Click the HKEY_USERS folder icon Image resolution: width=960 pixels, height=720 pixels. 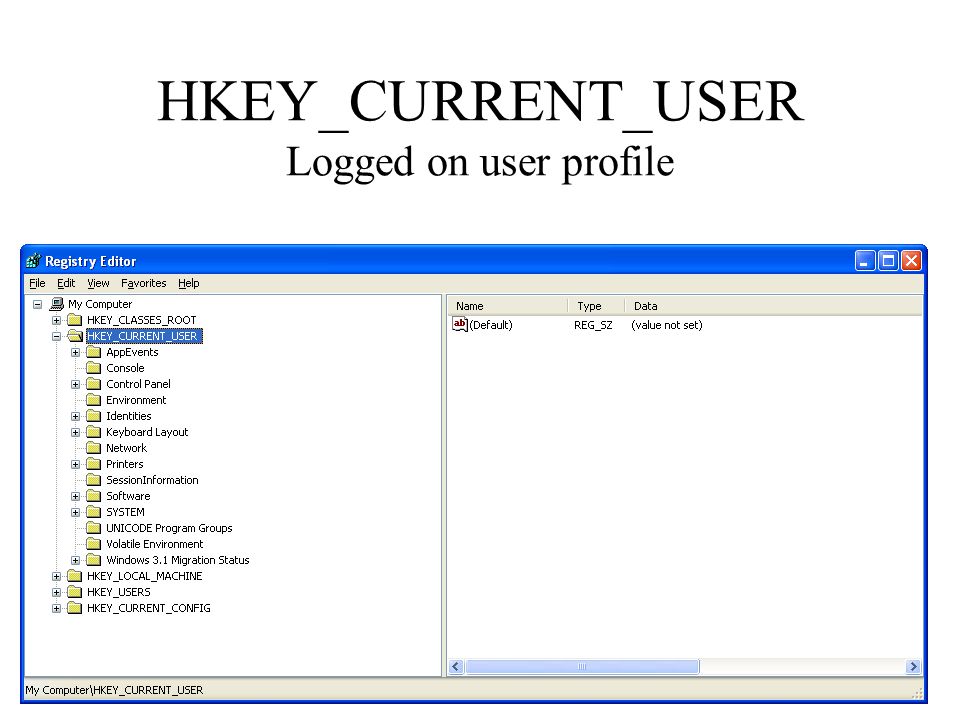pos(75,592)
